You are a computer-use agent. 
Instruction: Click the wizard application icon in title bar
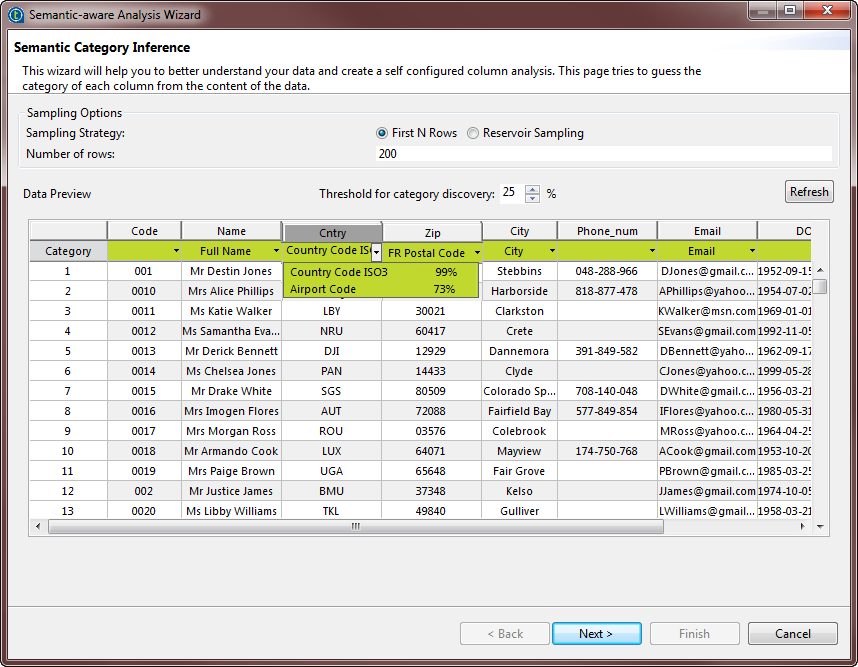(15, 15)
